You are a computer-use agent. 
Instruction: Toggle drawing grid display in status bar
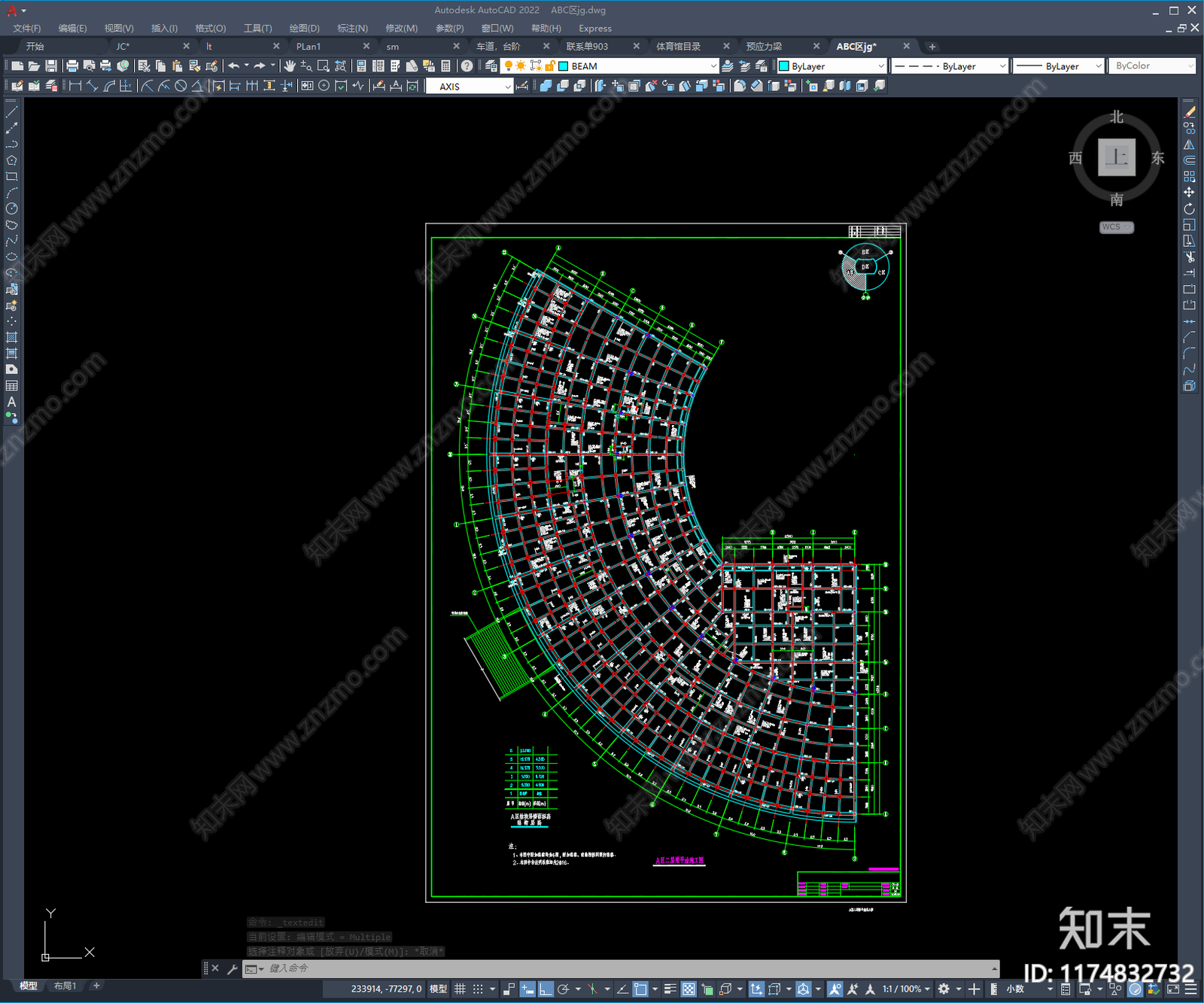tap(460, 989)
